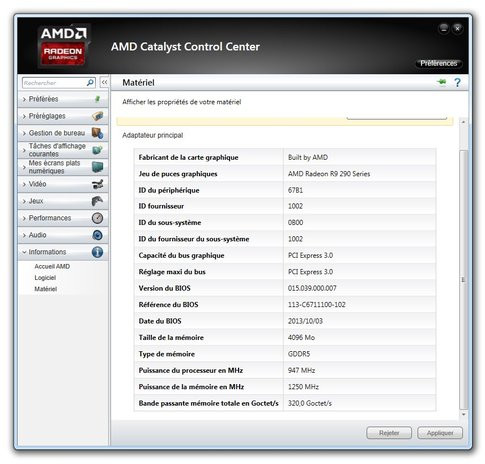Select Matériel under Informations

[x=46, y=289]
